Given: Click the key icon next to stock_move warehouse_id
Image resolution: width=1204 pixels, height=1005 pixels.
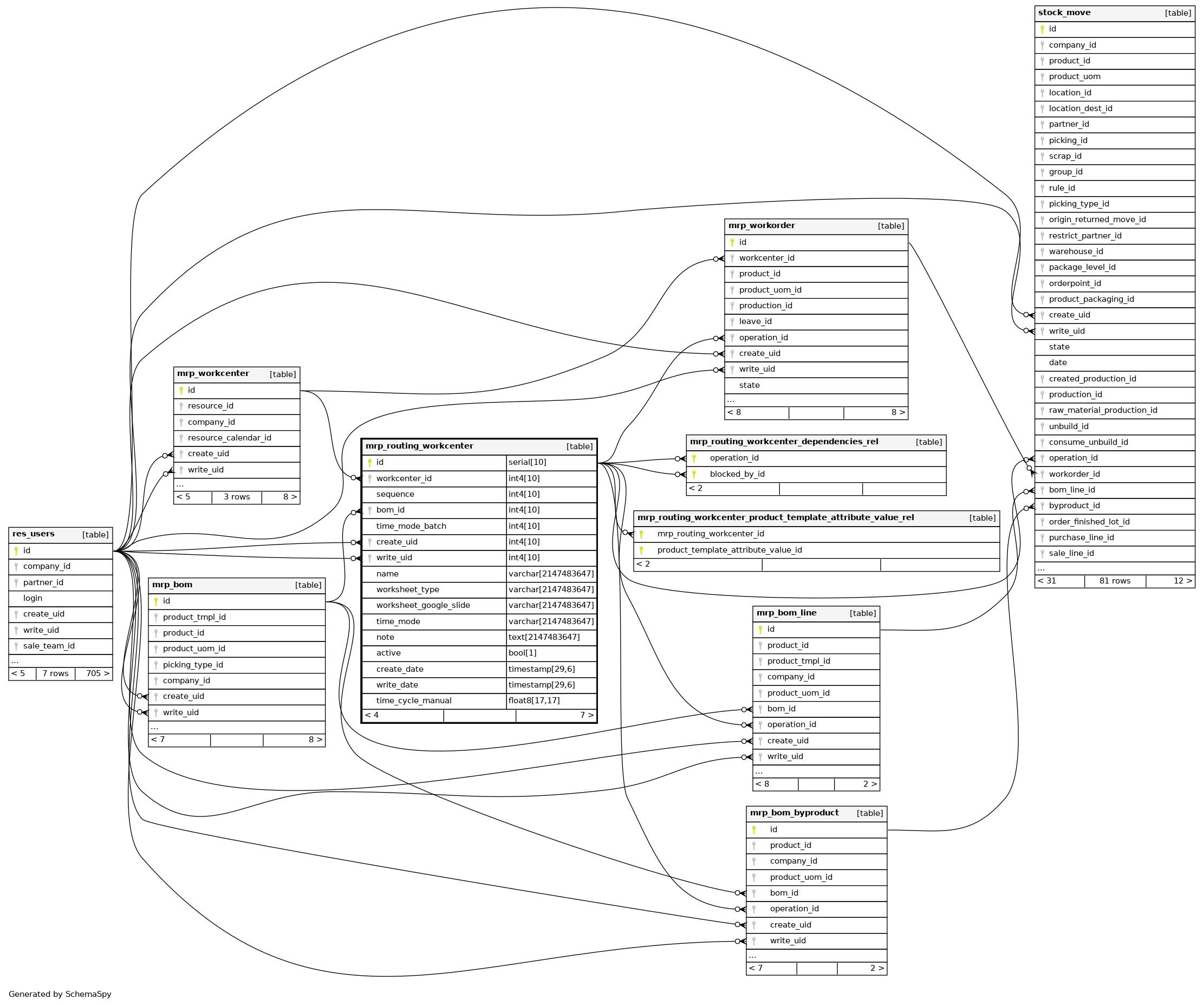Looking at the screenshot, I should (x=1042, y=252).
